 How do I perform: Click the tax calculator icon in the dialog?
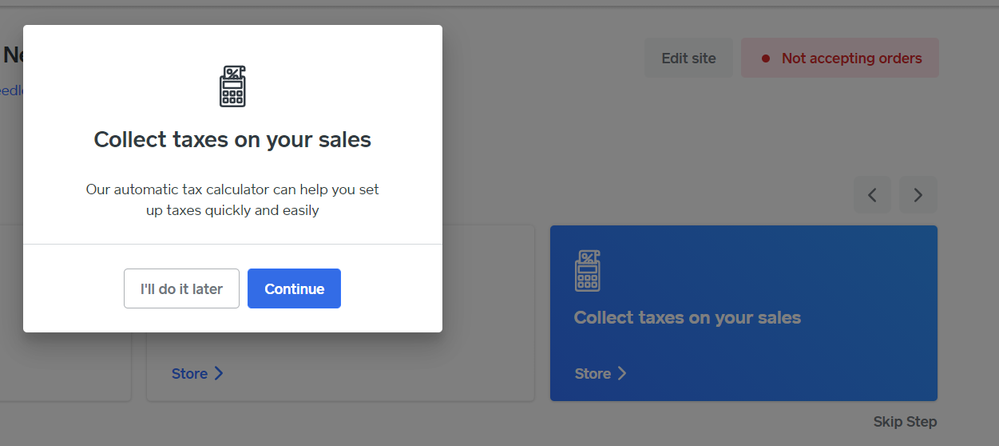coord(232,86)
